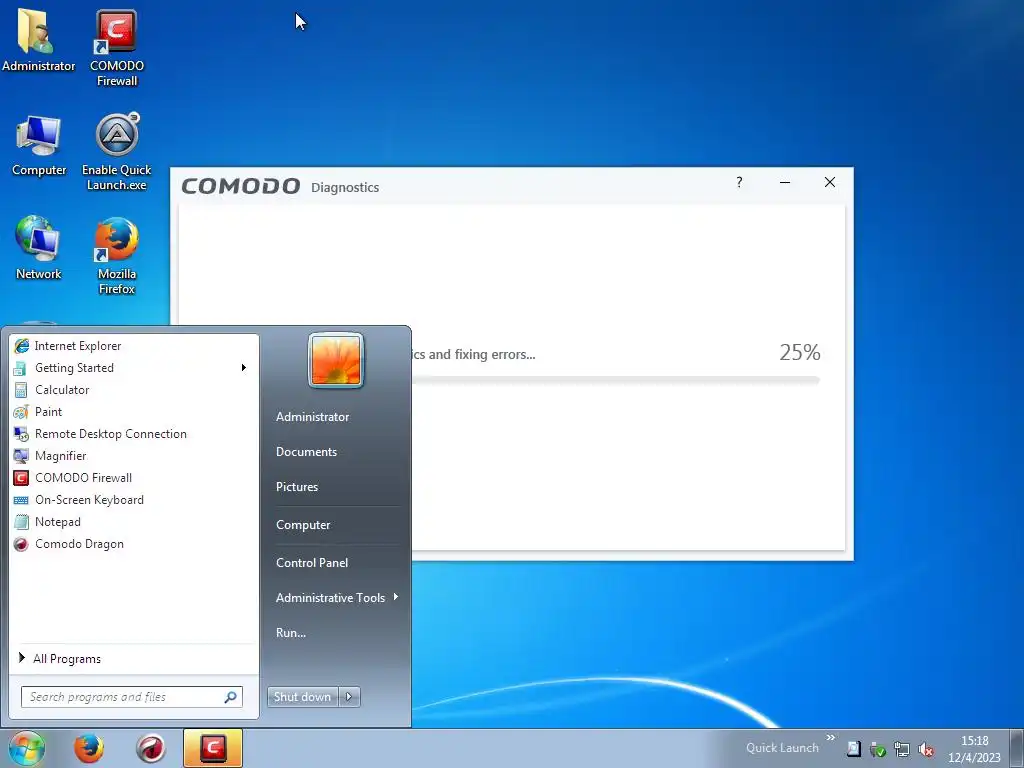
Task: Click the Getting Started icon in Start menu
Action: 21,368
